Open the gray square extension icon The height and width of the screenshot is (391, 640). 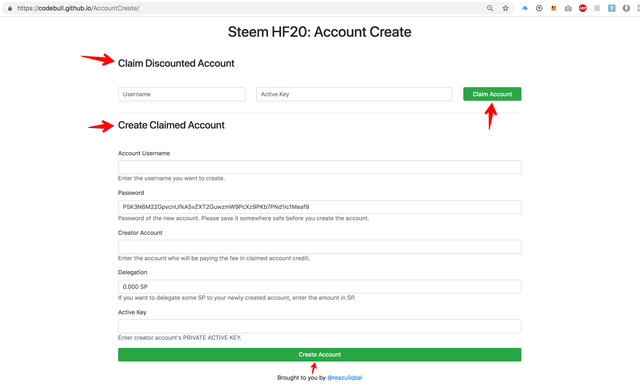597,8
